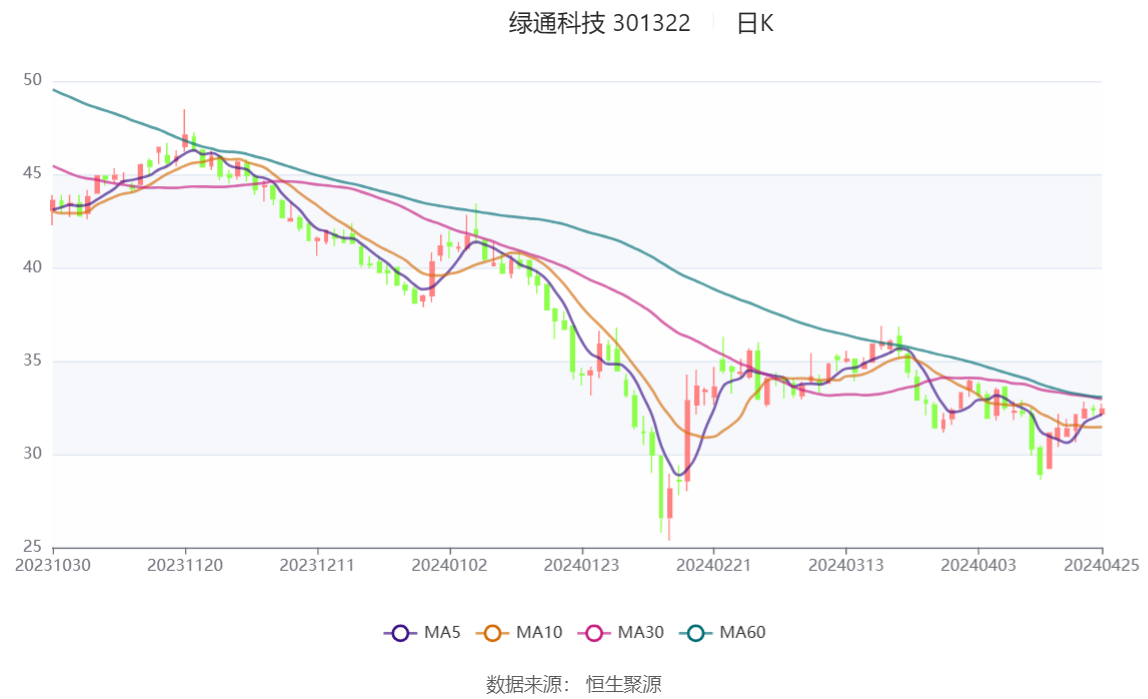The image size is (1148, 699).
Task: Click the 20240123 date label
Action: (x=581, y=566)
